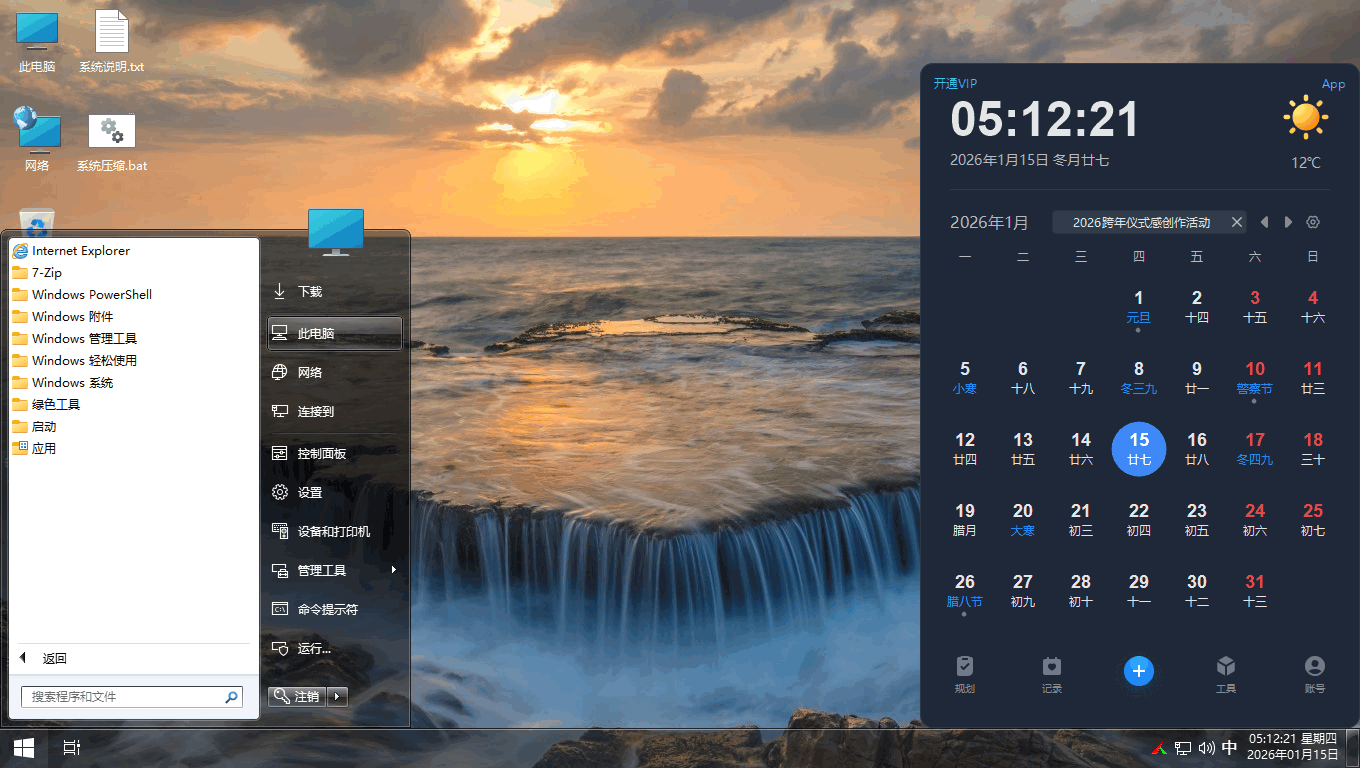Go to next month arrow
The image size is (1360, 768).
[1289, 222]
